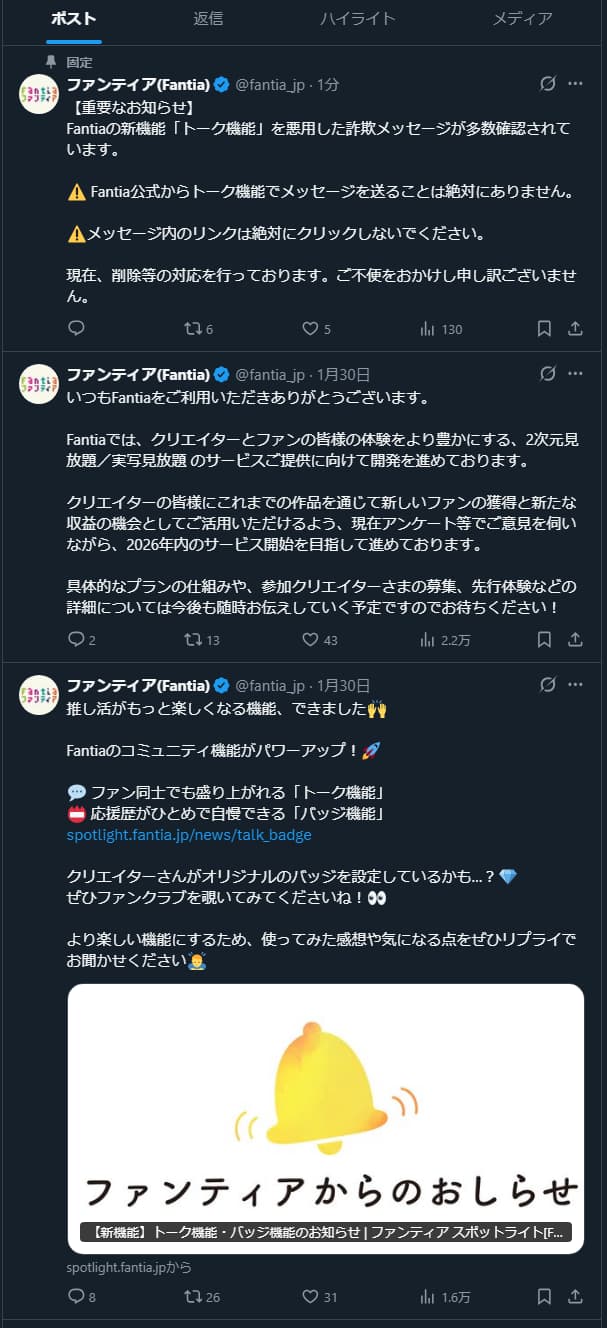Open more options on pinned post

(x=575, y=84)
